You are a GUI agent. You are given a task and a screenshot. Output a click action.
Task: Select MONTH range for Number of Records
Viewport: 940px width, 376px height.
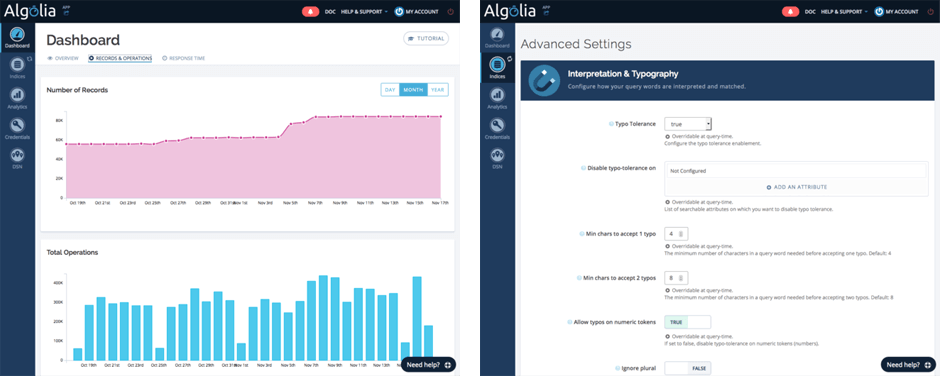click(x=413, y=89)
